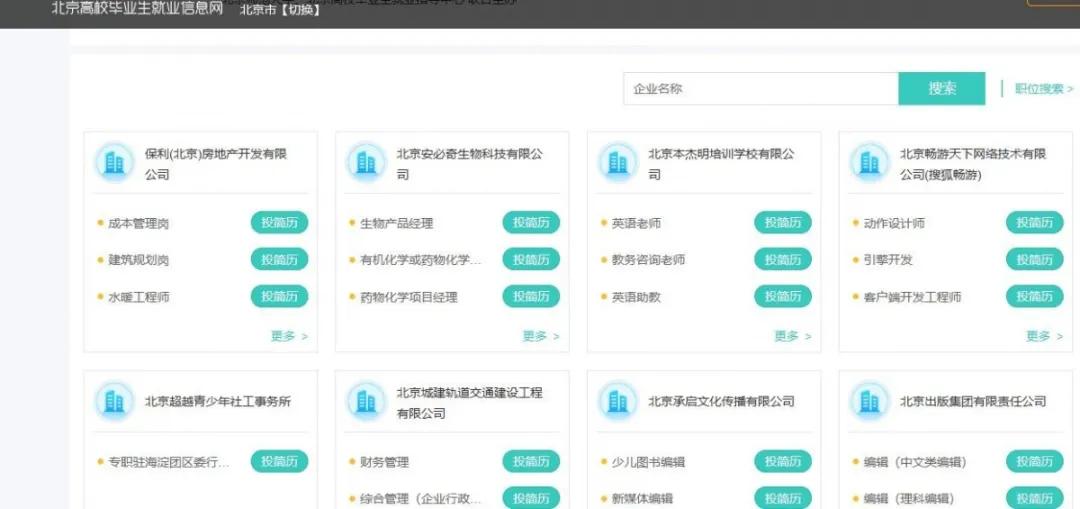Submit resume for 引擎开发
The height and width of the screenshot is (509, 1080).
pyautogui.click(x=1035, y=259)
